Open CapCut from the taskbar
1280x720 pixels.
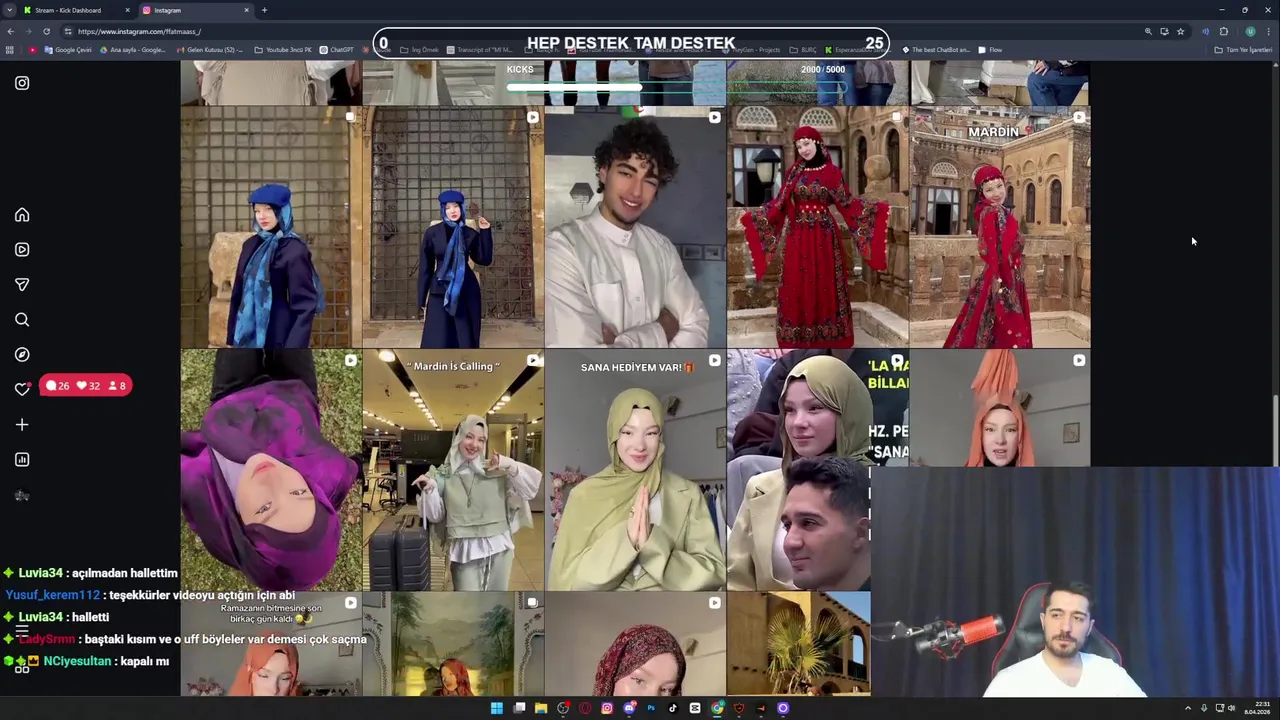pyautogui.click(x=694, y=708)
